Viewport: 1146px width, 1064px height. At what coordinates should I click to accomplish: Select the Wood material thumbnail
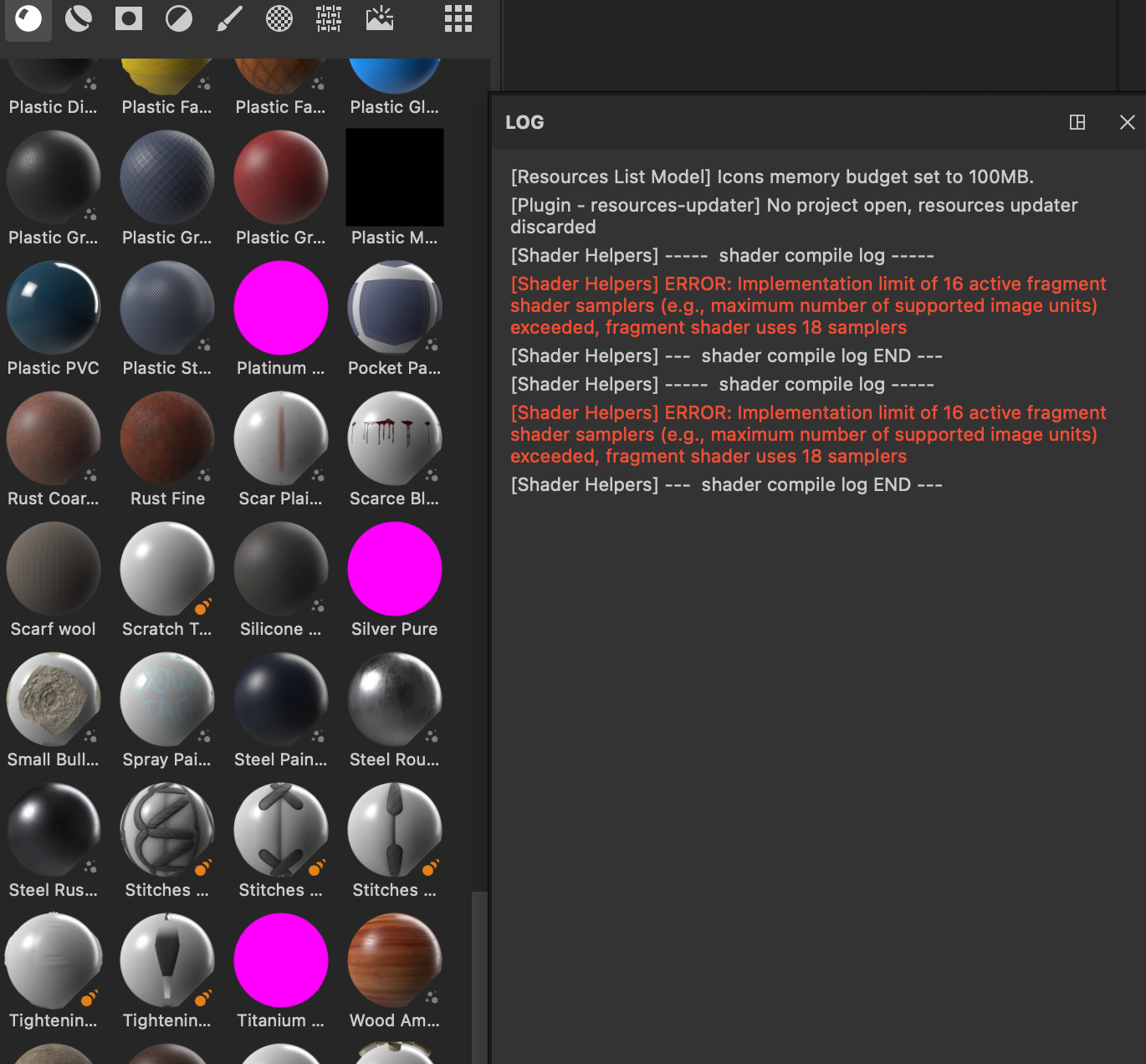pos(394,960)
